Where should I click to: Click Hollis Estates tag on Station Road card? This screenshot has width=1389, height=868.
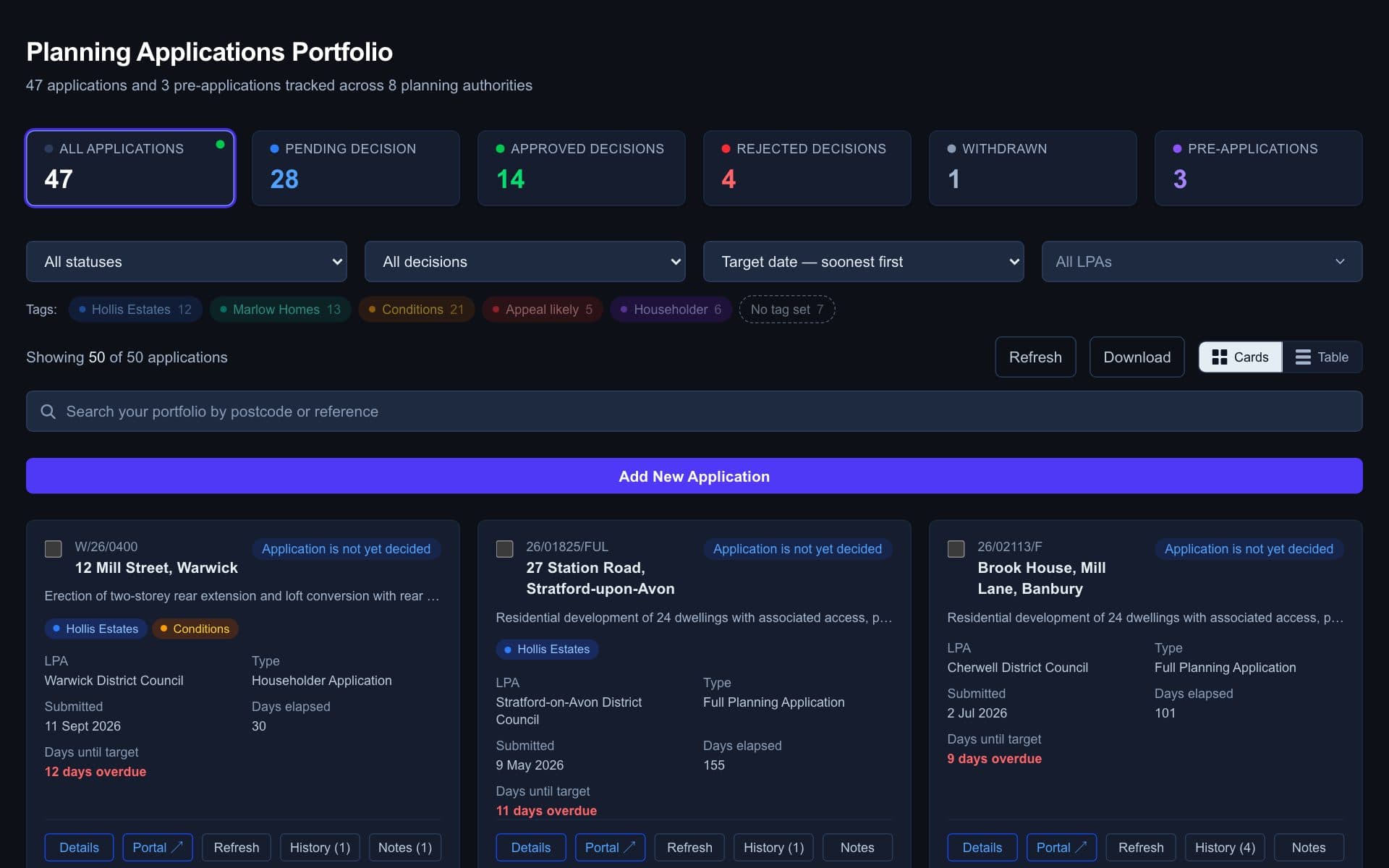coord(547,650)
